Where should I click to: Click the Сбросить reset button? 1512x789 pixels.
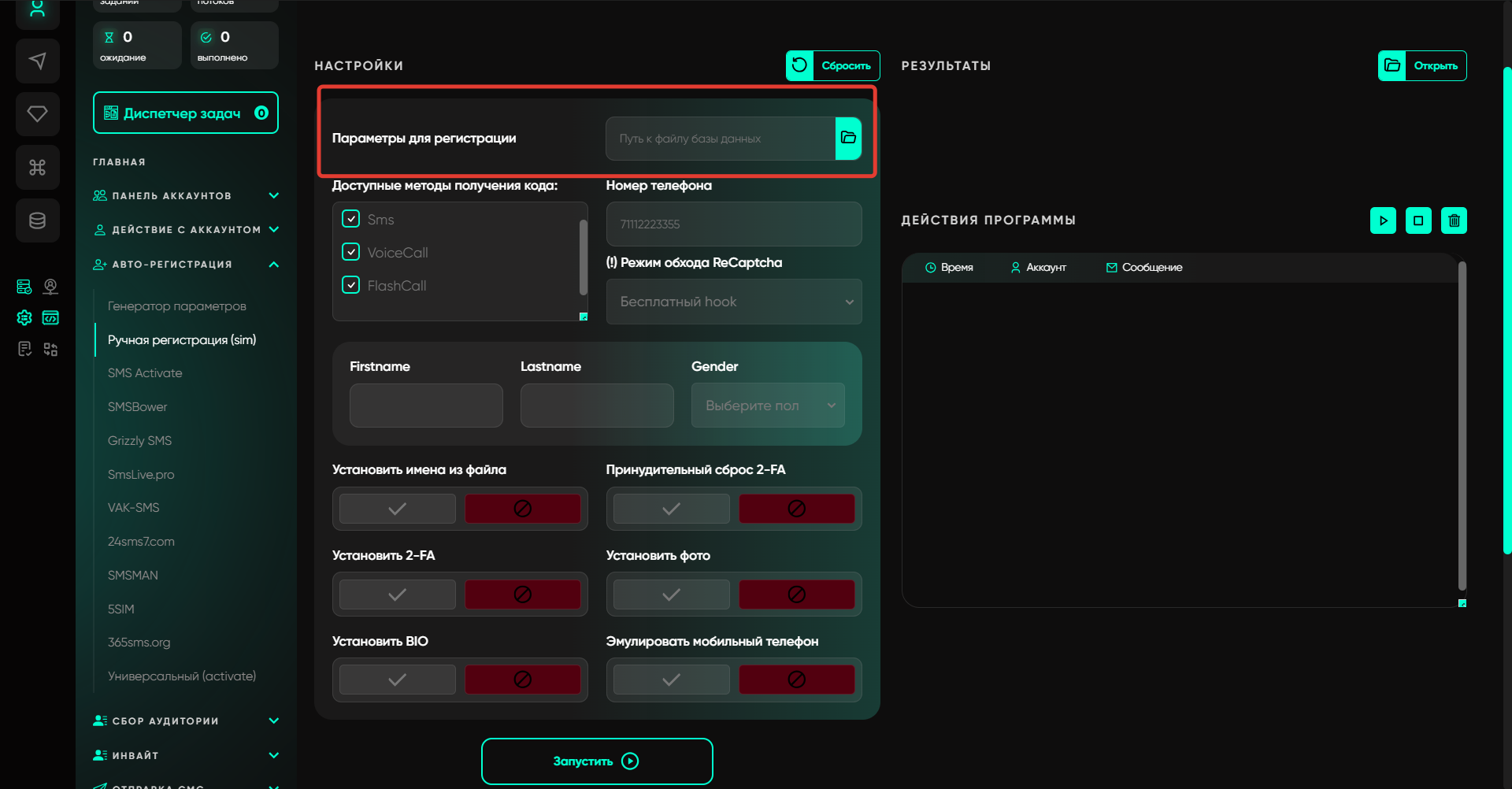pos(832,66)
